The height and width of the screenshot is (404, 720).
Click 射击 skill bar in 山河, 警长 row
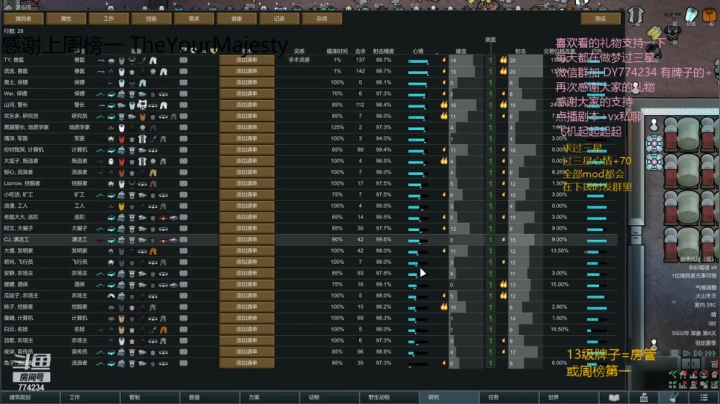(x=526, y=105)
